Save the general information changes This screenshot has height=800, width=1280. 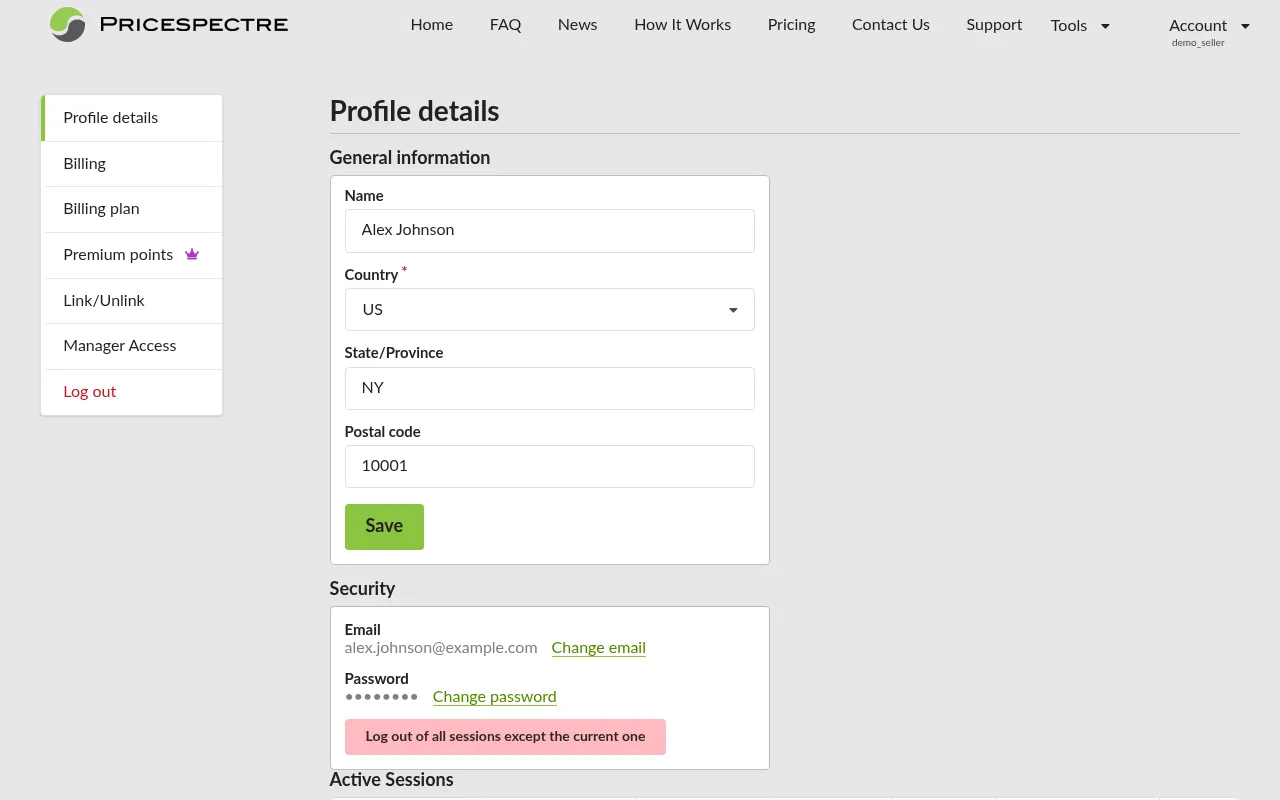click(x=384, y=526)
